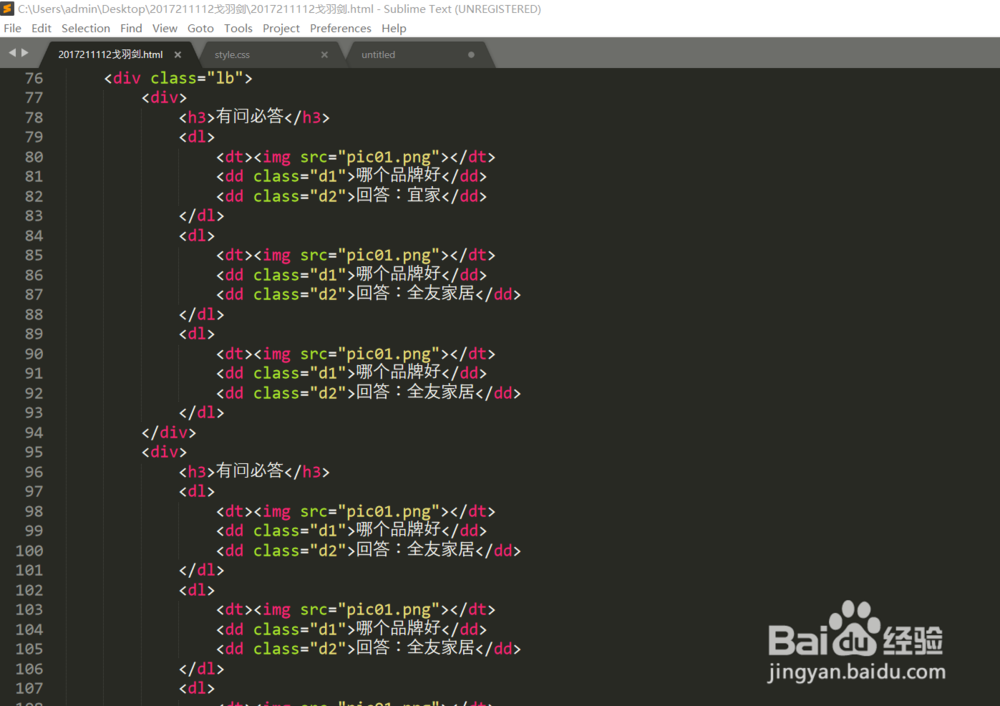
Task: Click 回答：全友家居 on line 105
Action: point(415,648)
